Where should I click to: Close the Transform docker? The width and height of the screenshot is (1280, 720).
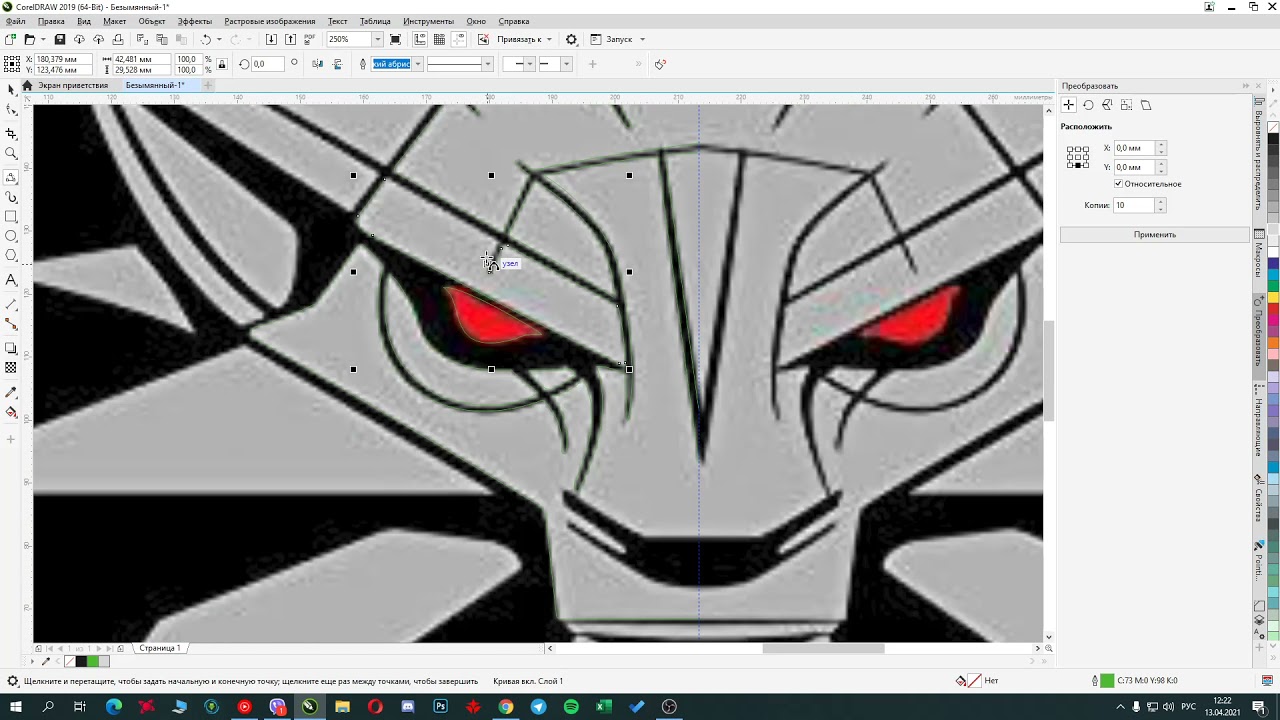tap(1258, 86)
